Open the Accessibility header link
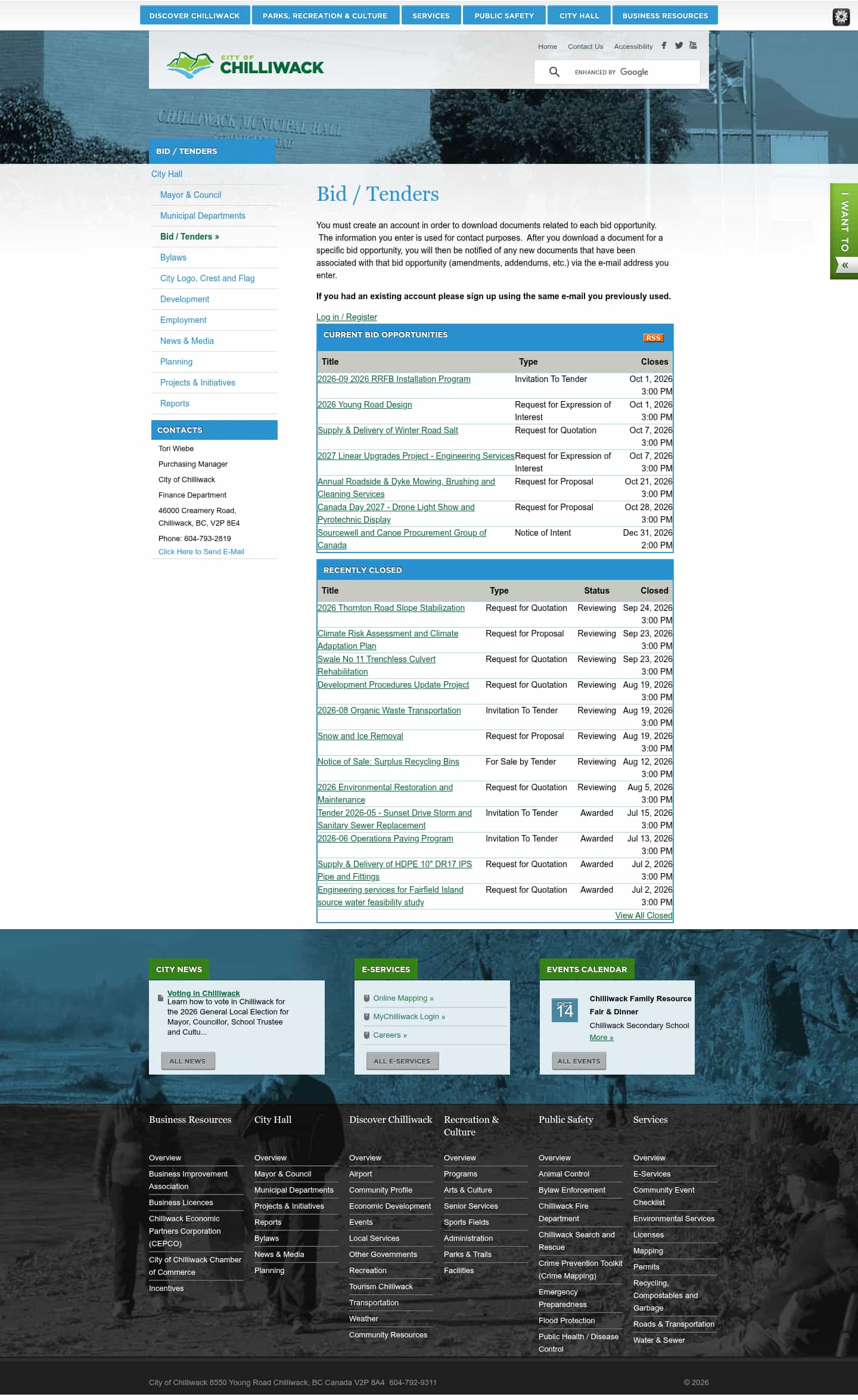 click(x=633, y=46)
